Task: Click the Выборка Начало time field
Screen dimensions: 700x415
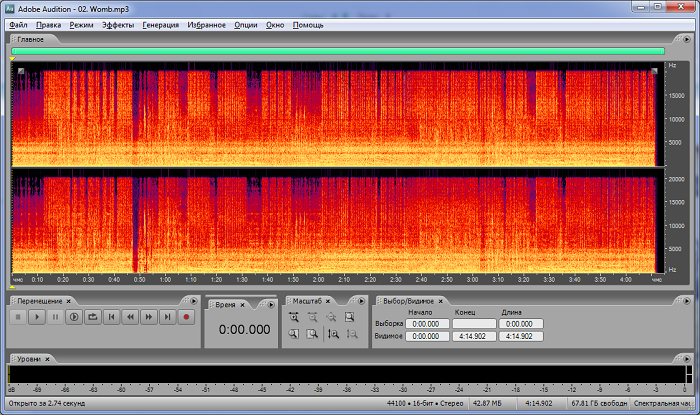Action: coord(426,323)
